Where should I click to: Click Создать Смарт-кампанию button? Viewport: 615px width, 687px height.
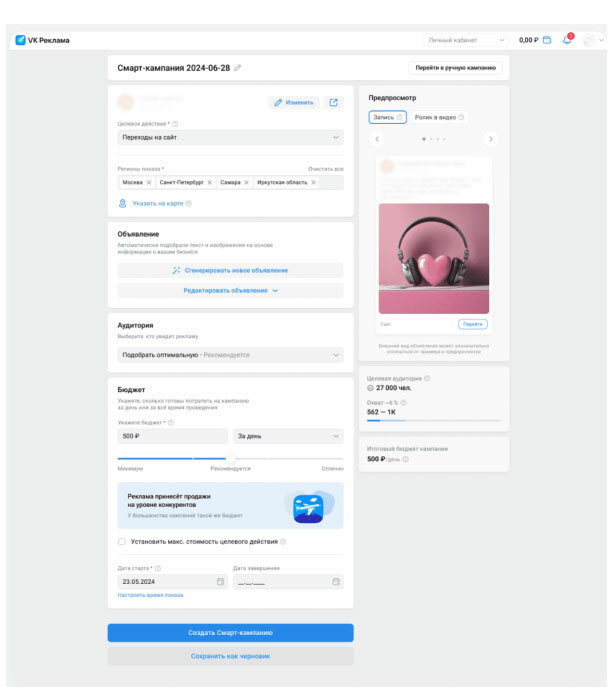pyautogui.click(x=230, y=633)
